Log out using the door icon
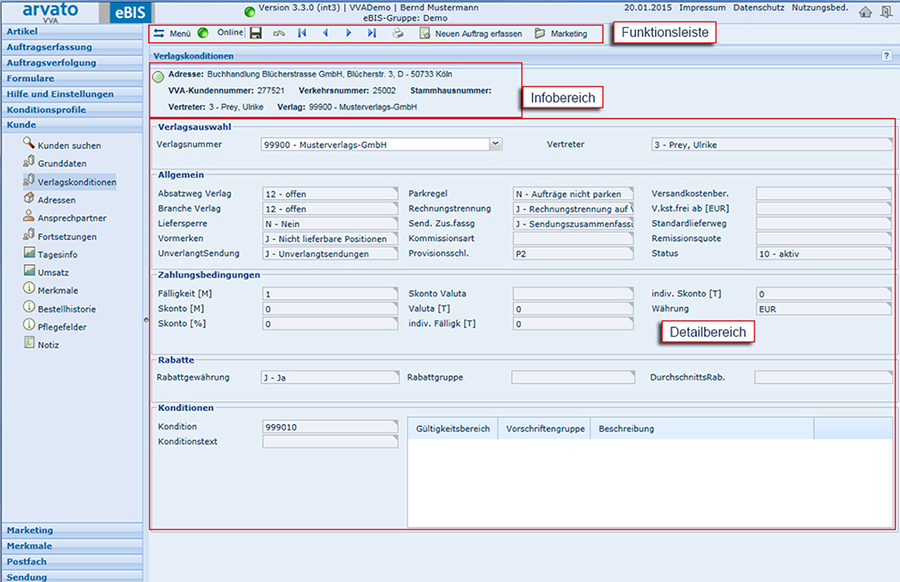Viewport: 900px width, 582px height. pos(886,12)
